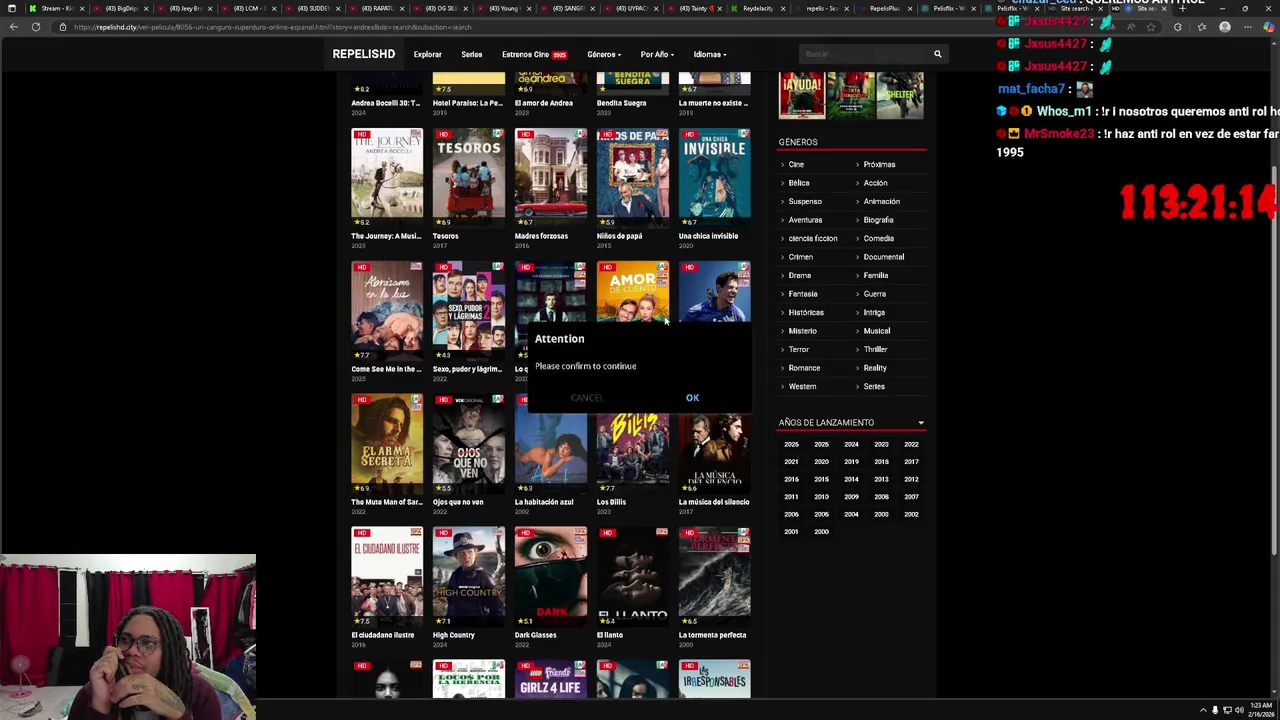
Task: Select the Bélica genre
Action: pyautogui.click(x=799, y=183)
